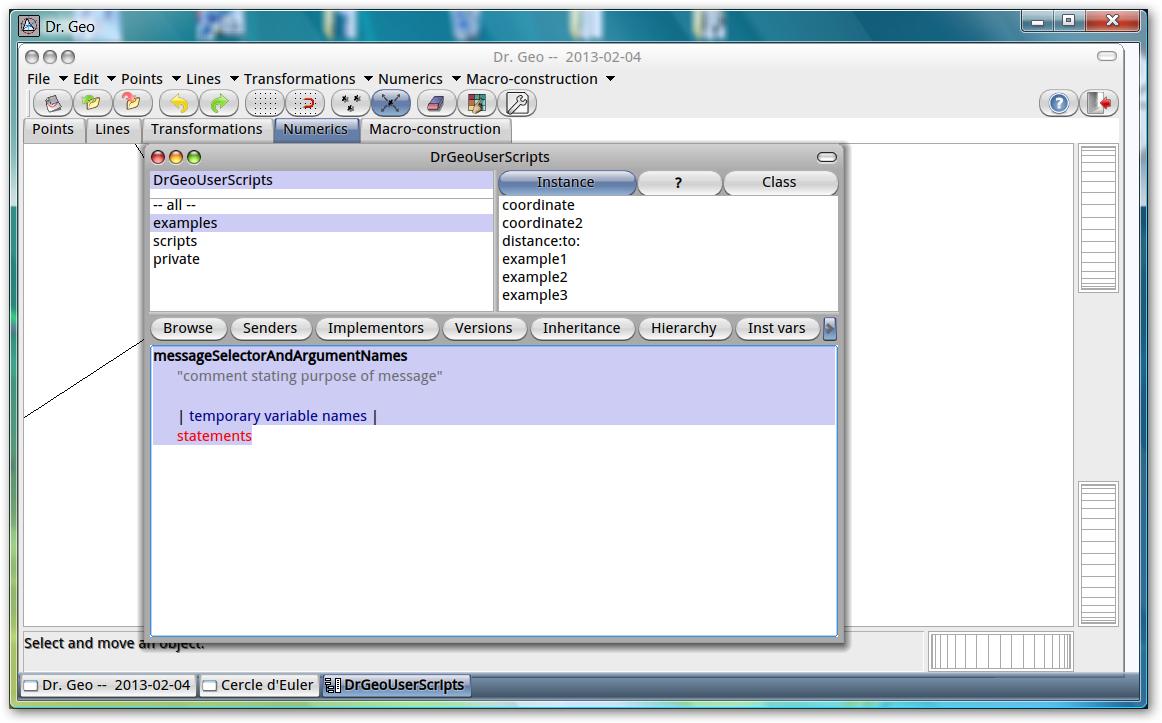The width and height of the screenshot is (1162, 723).
Task: Click the blue help question icon
Action: 1059,103
